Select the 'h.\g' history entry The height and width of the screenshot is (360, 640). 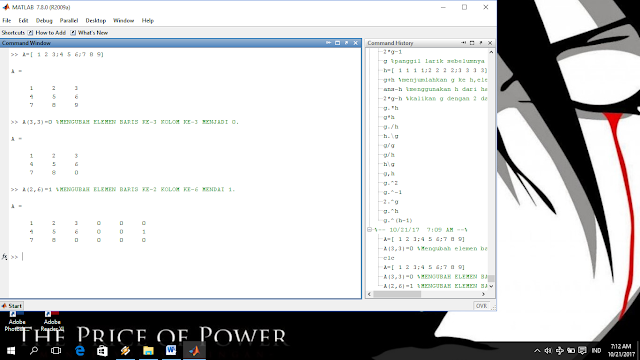(x=391, y=136)
